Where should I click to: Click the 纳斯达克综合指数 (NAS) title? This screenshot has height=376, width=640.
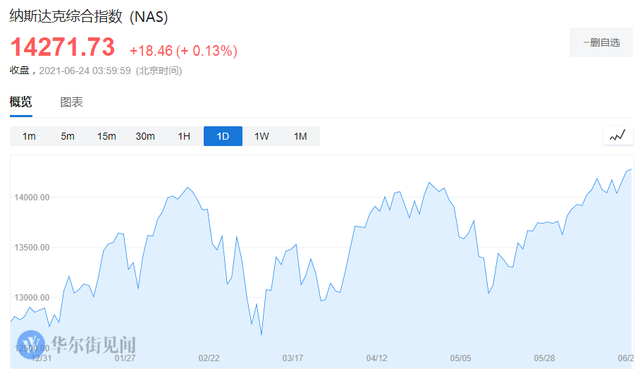click(89, 17)
